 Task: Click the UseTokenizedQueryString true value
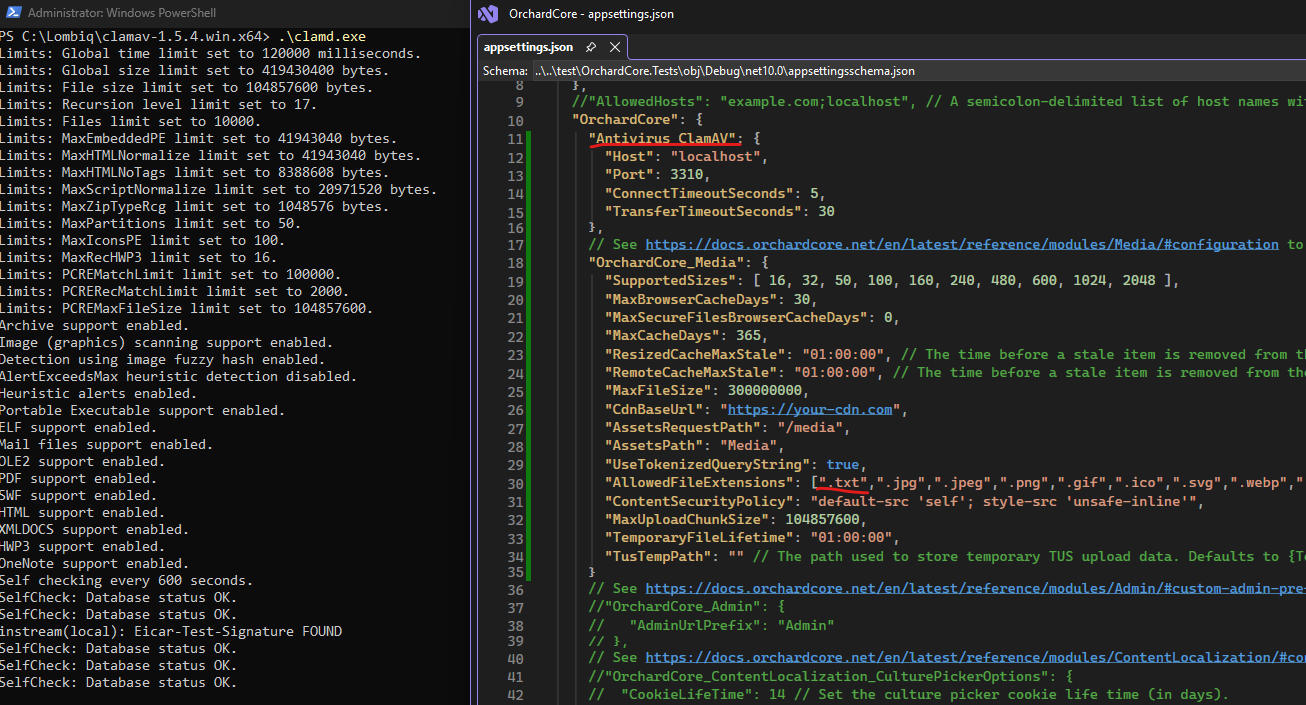pos(843,464)
